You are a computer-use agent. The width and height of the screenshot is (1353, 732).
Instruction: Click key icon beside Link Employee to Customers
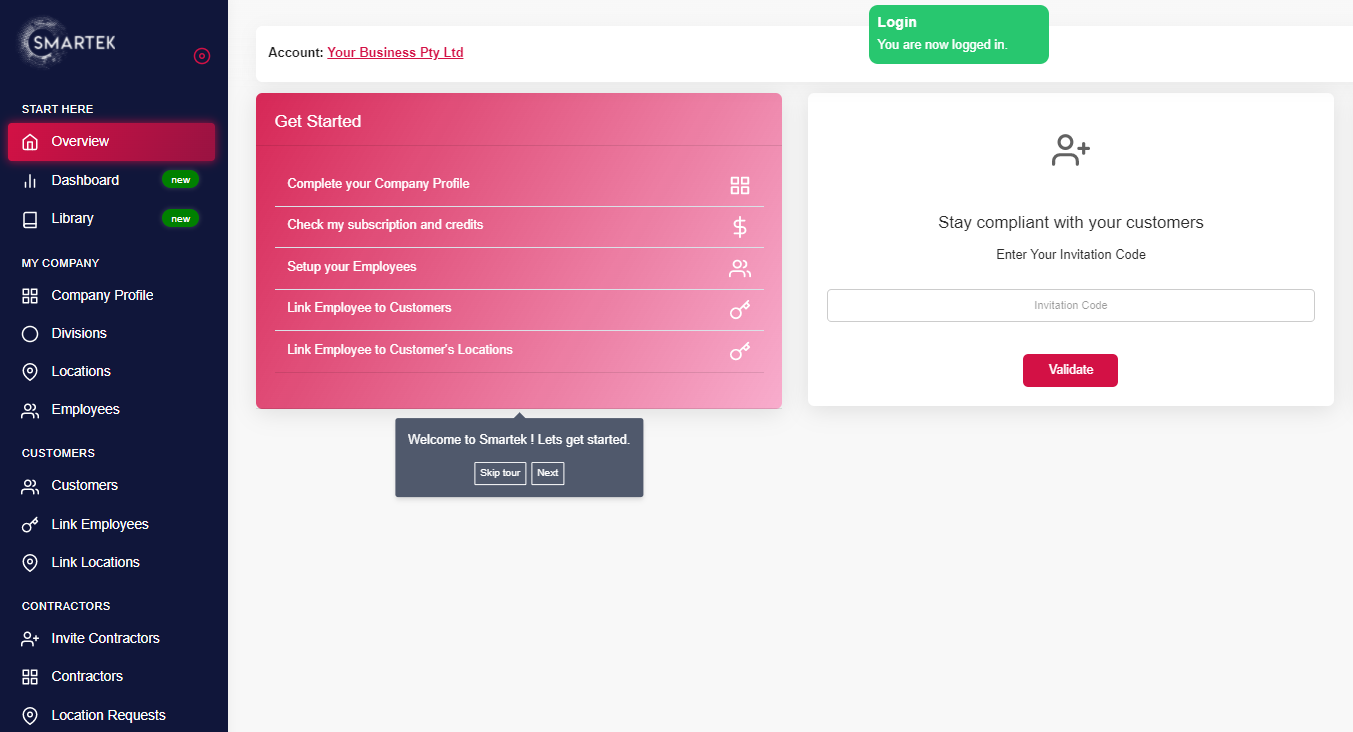coord(739,309)
